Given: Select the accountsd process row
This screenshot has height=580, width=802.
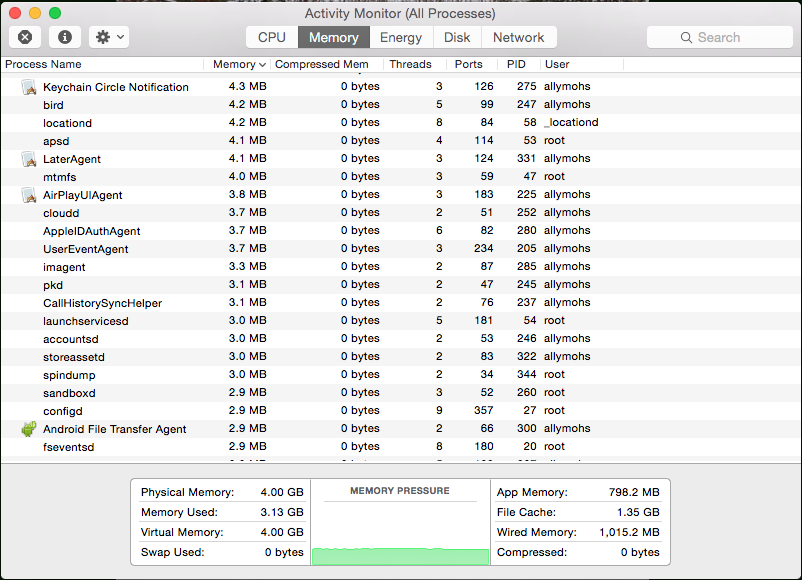Looking at the screenshot, I should 401,339.
